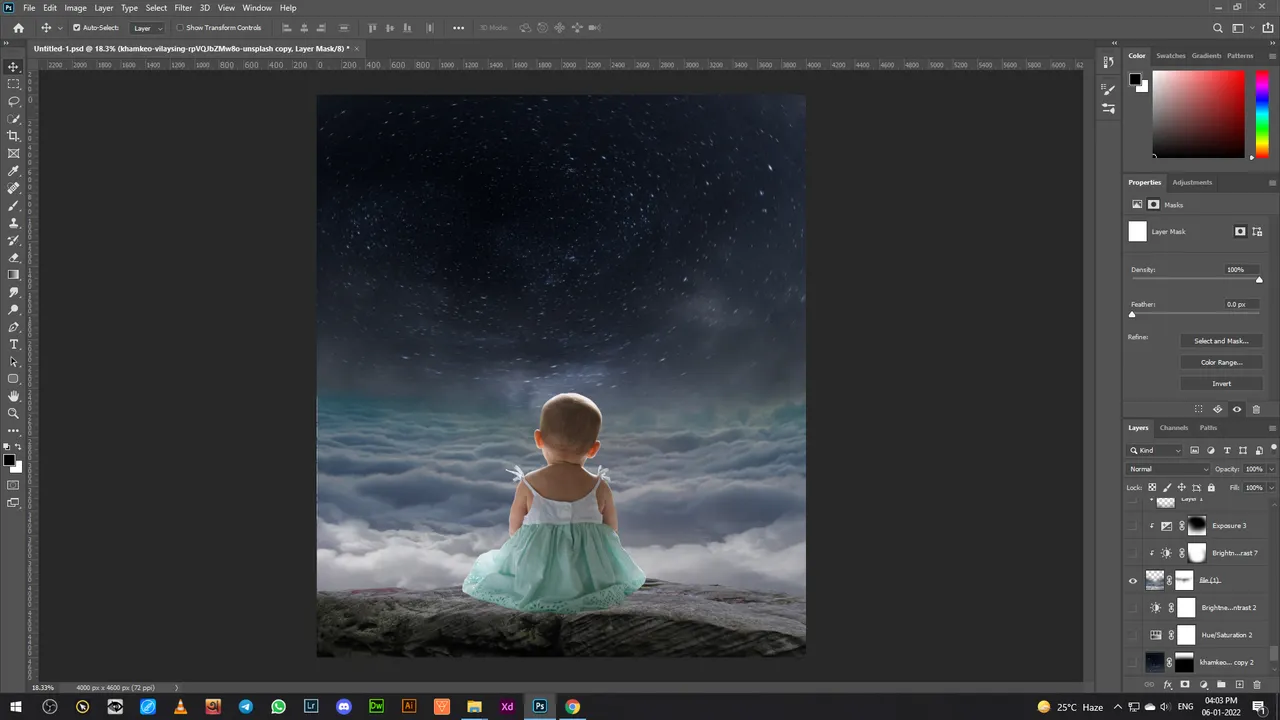Select the Spot Healing Brush tool

pyautogui.click(x=14, y=188)
